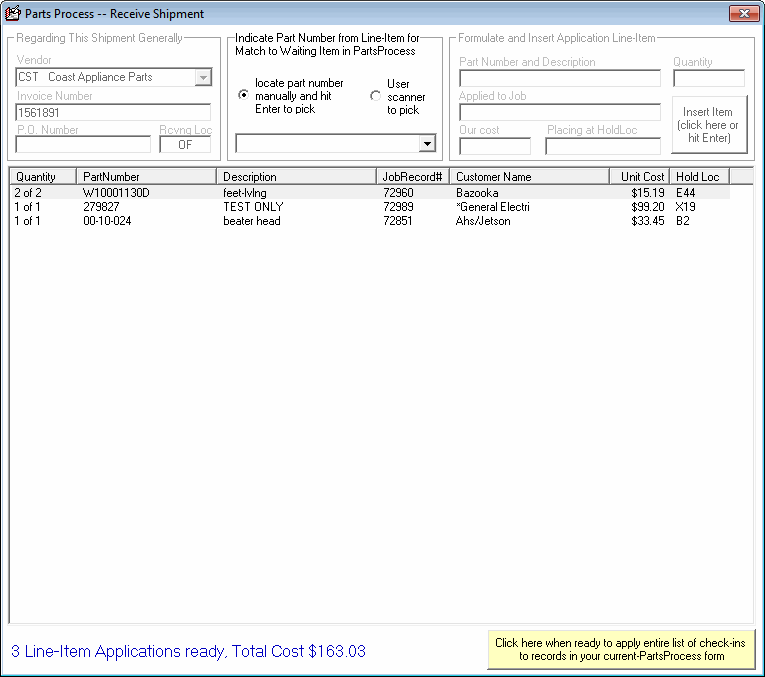Select the 'User scanner to pick' option
This screenshot has height=677, width=765.
[376, 96]
